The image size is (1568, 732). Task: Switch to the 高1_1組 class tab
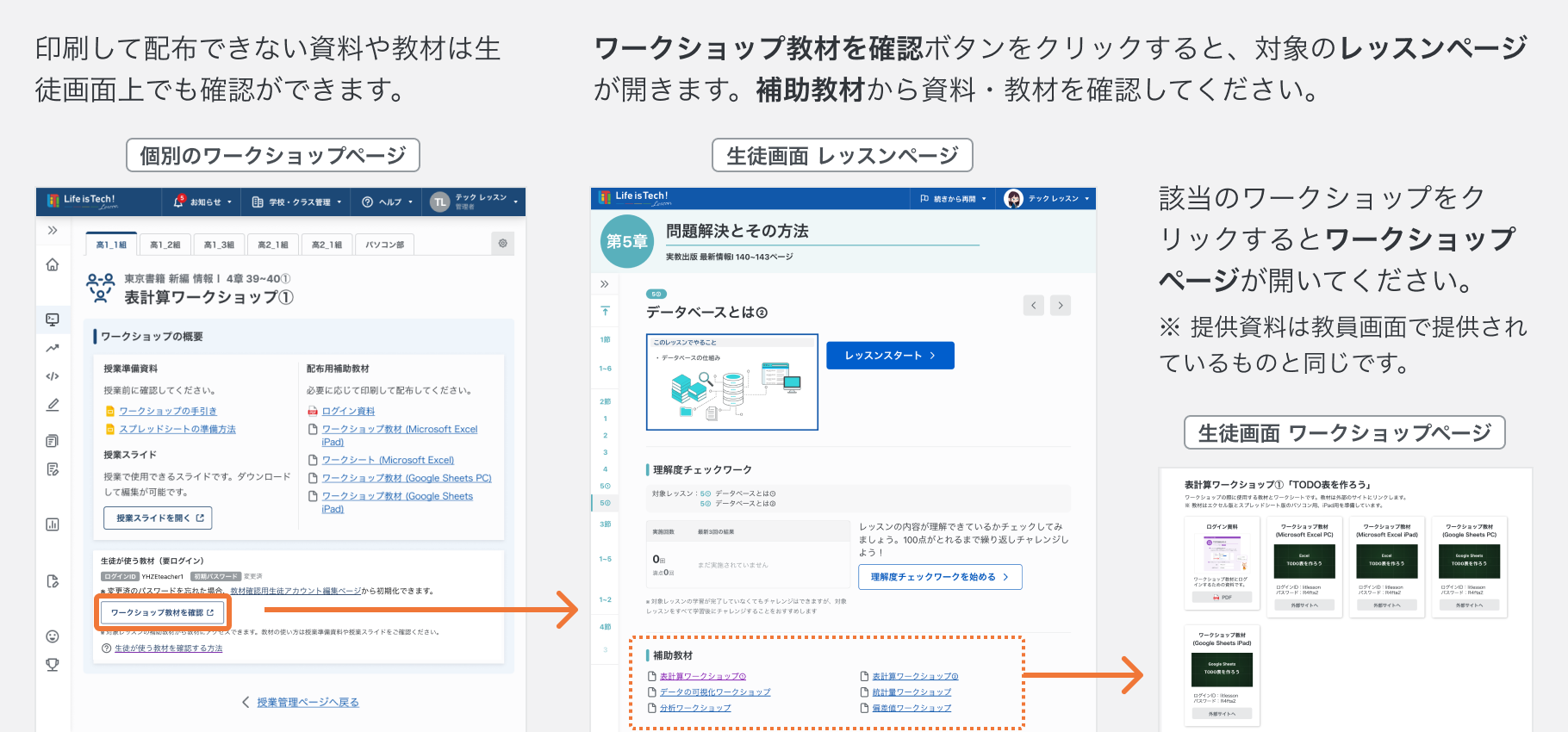coord(111,245)
